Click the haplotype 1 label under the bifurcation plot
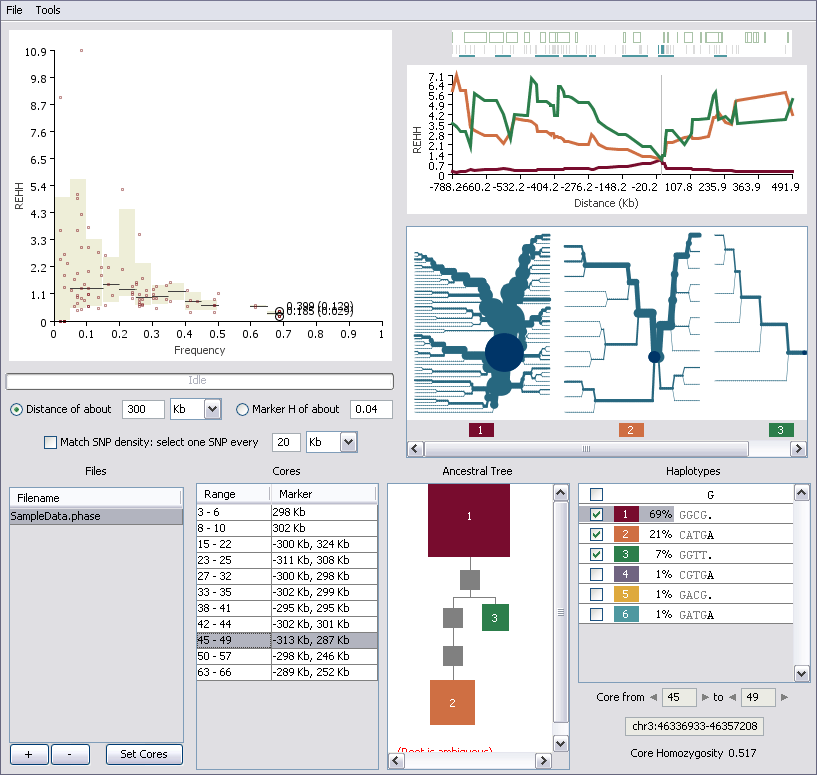817x775 pixels. point(481,430)
